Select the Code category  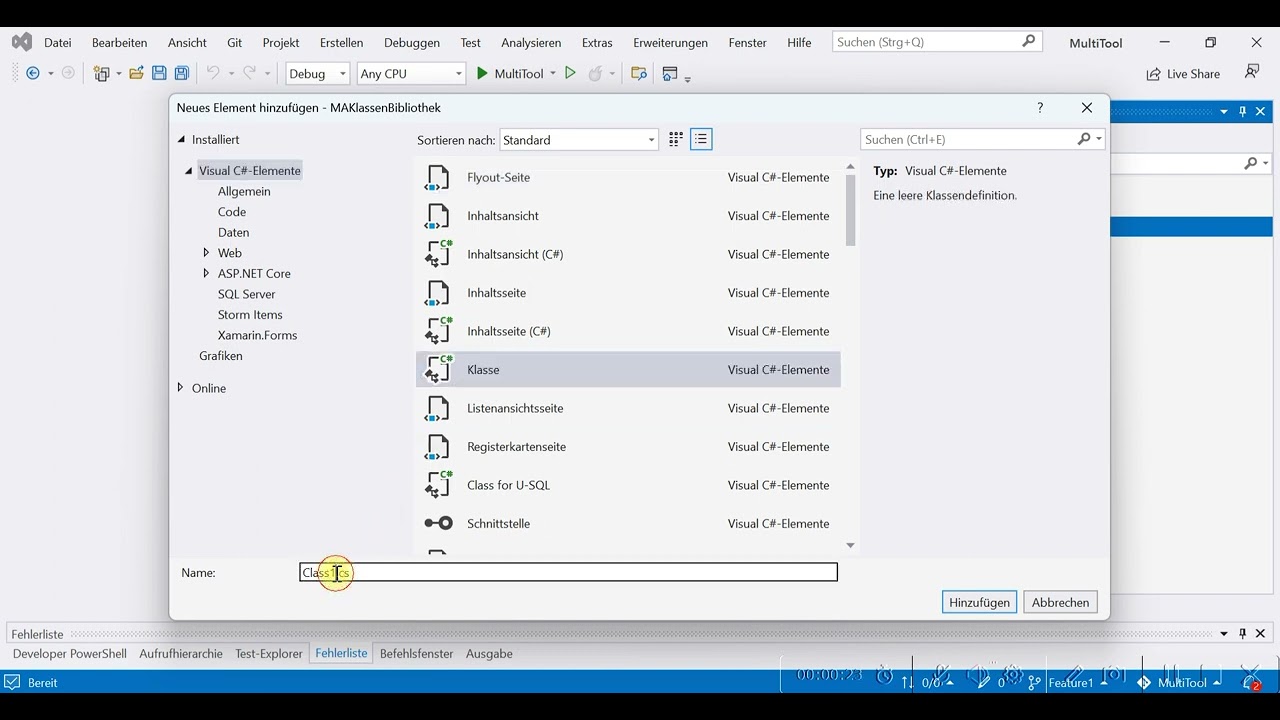232,212
